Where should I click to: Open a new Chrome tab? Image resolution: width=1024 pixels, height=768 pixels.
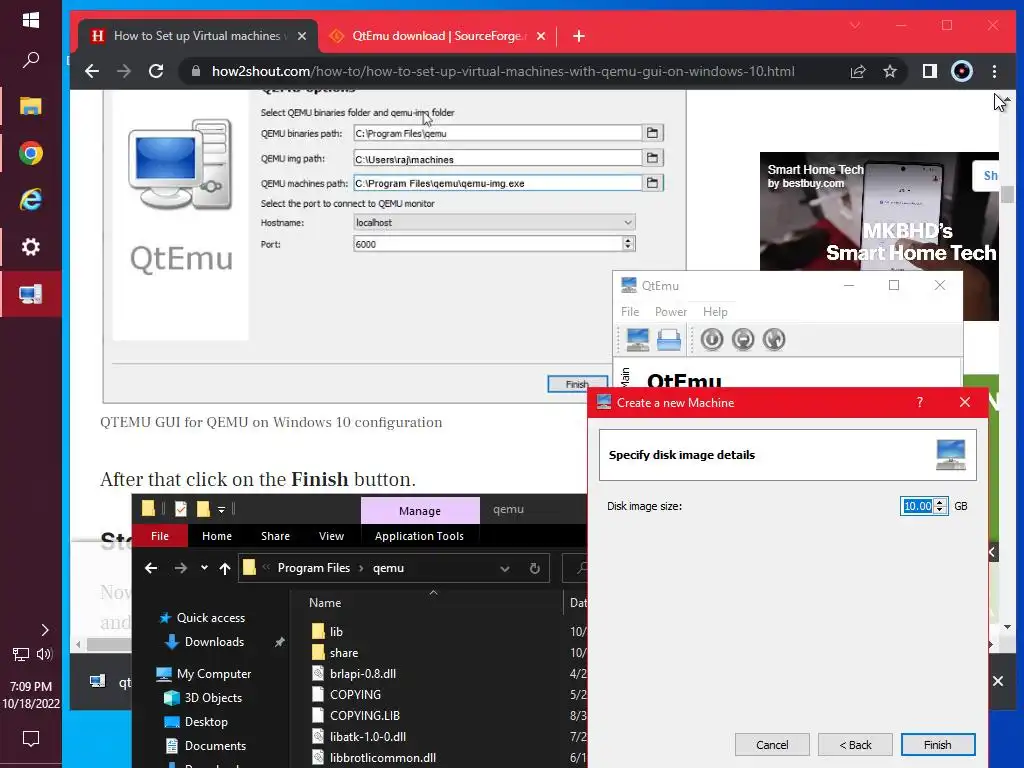click(x=579, y=36)
